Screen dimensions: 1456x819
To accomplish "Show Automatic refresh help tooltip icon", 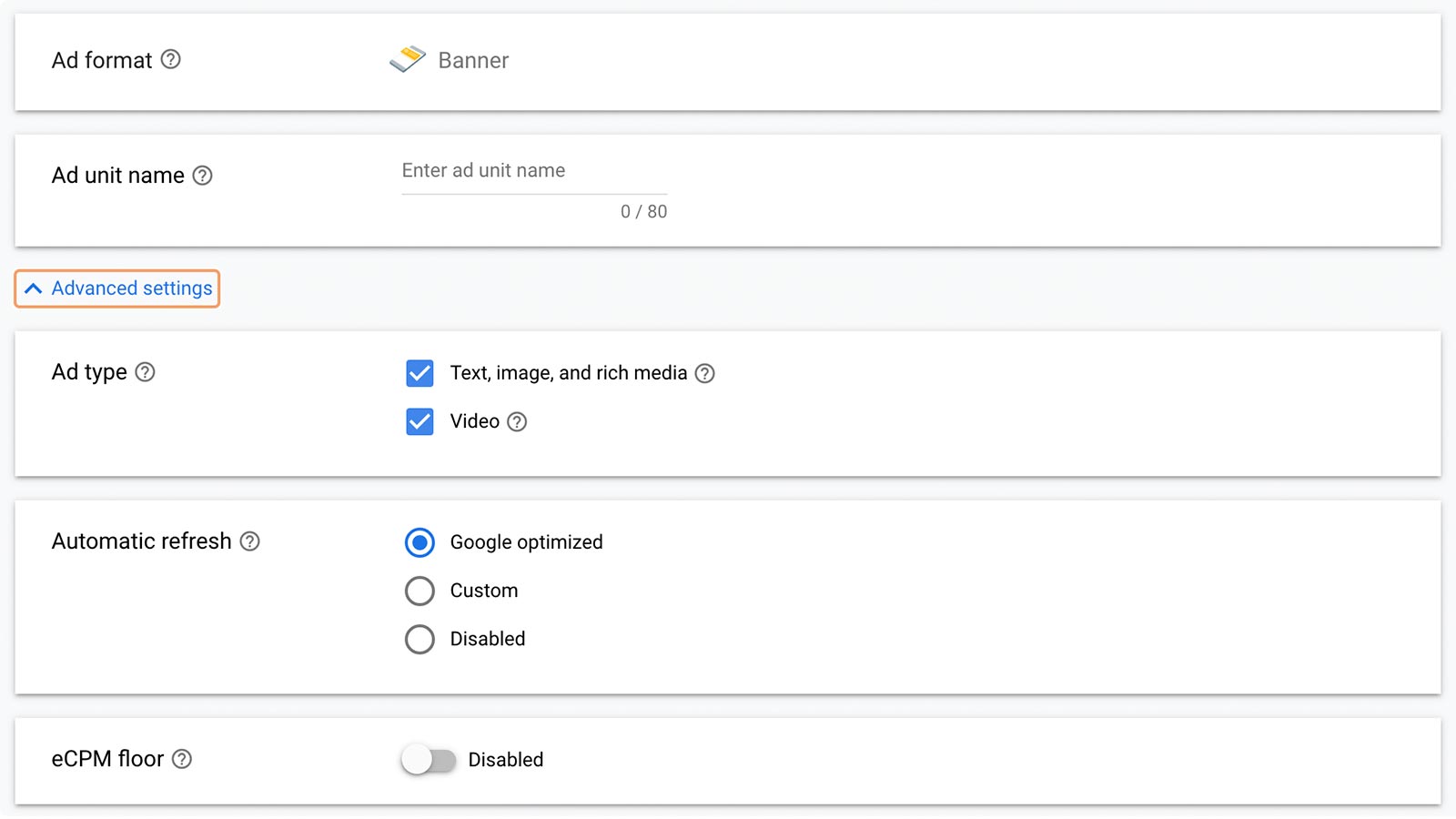I will 249,541.
